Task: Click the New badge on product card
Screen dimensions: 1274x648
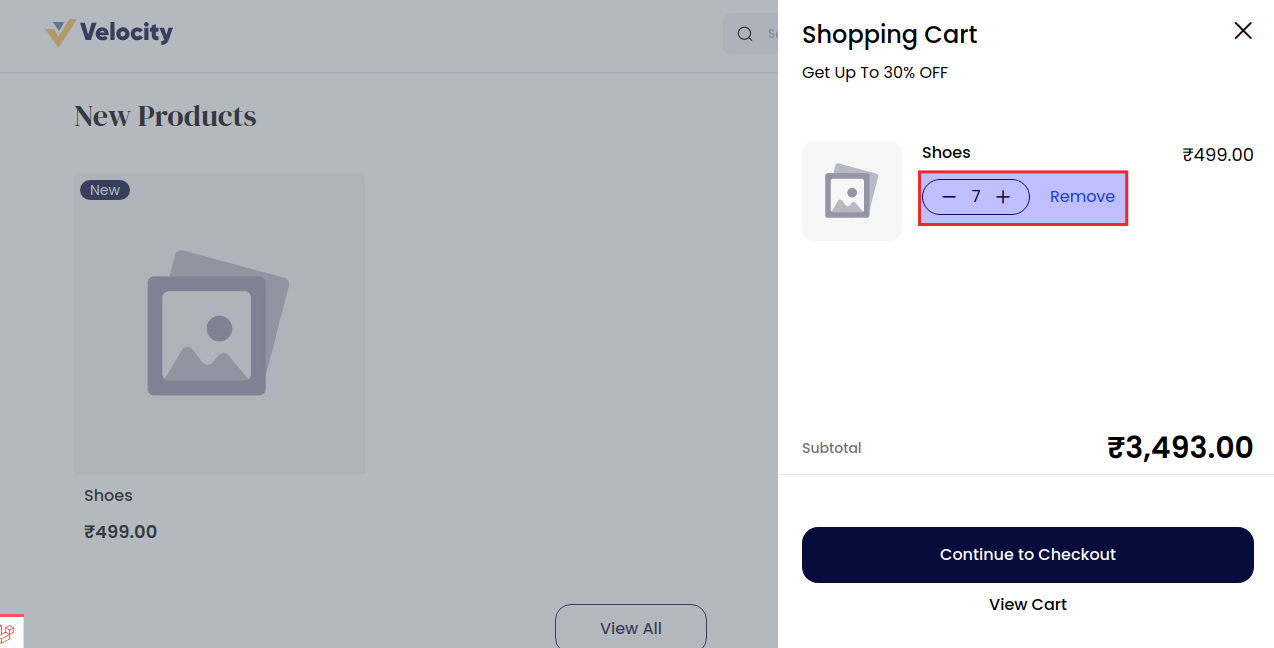Action: 105,190
